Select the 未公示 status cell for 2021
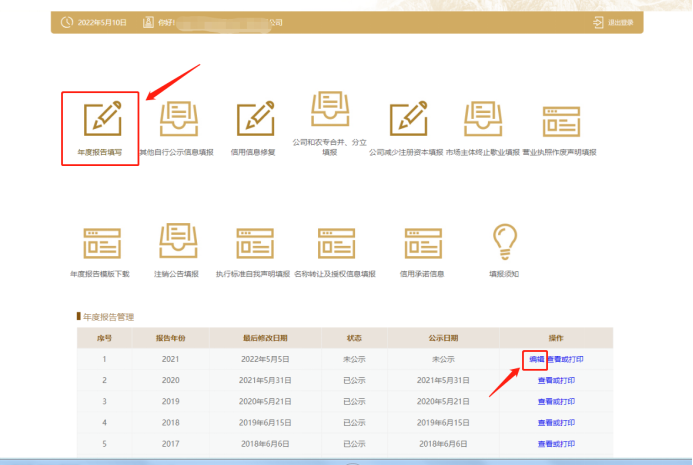 (354, 359)
